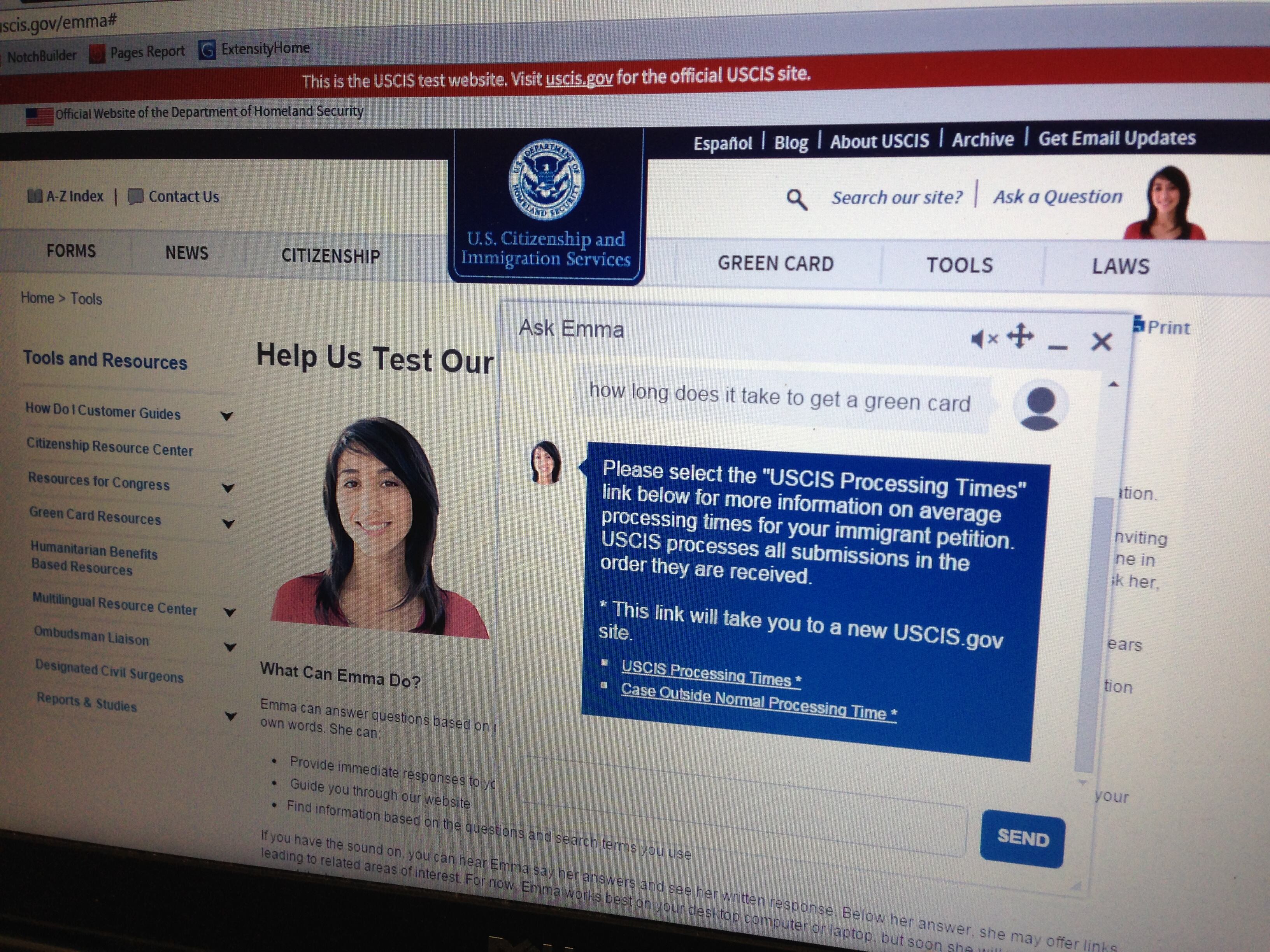The width and height of the screenshot is (1270, 952).
Task: Open A-Z Index book icon link
Action: click(x=35, y=196)
